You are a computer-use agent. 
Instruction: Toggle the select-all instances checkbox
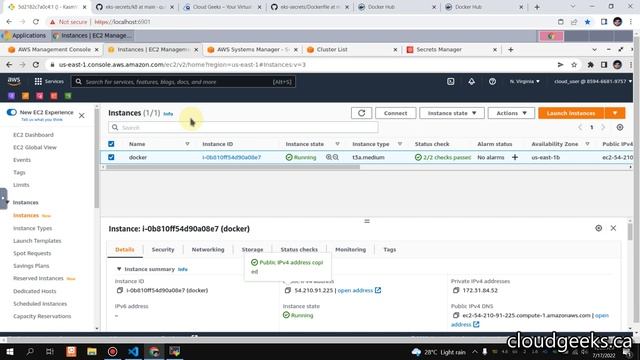click(x=111, y=144)
